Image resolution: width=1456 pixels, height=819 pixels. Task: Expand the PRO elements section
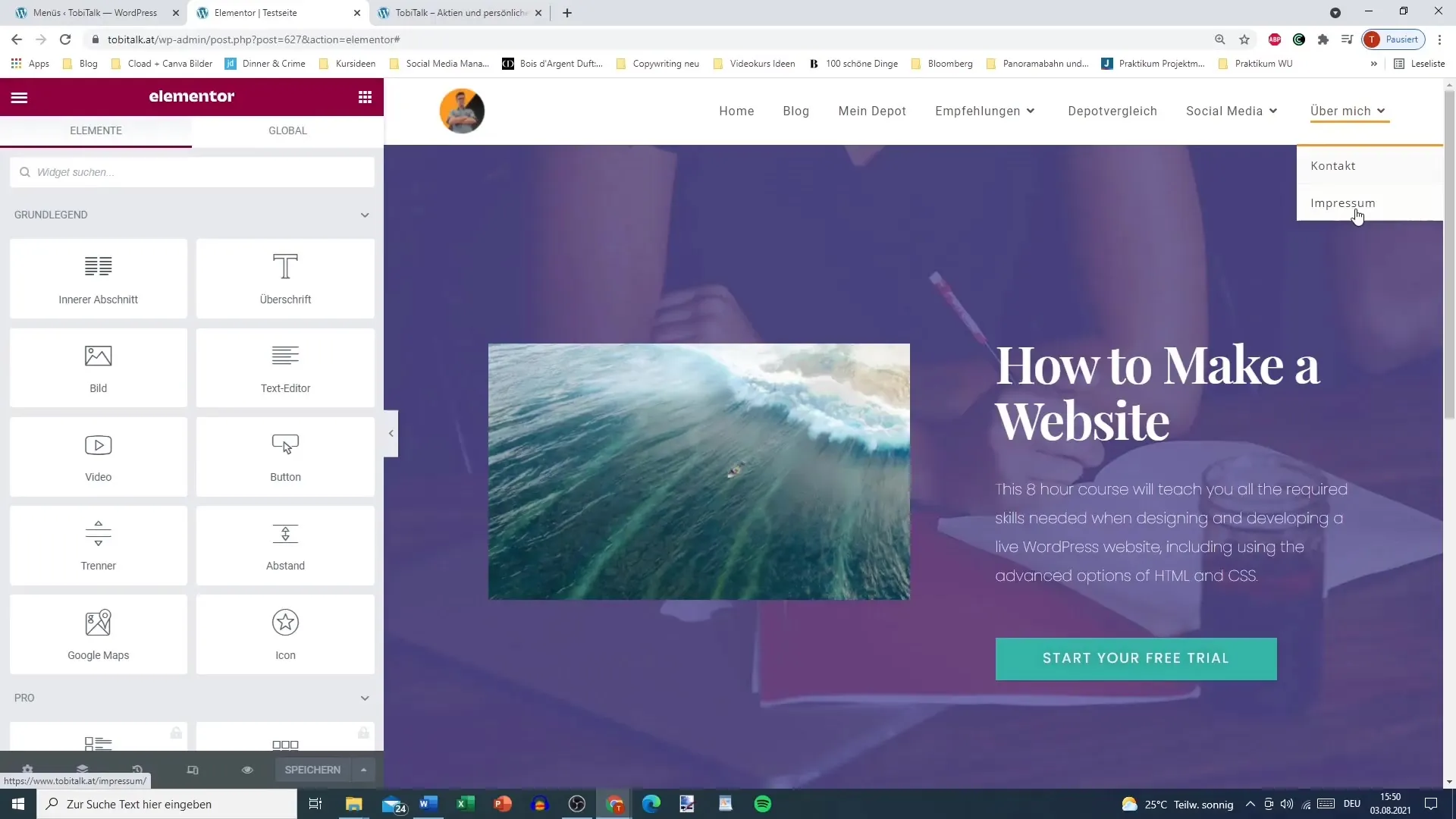365,697
